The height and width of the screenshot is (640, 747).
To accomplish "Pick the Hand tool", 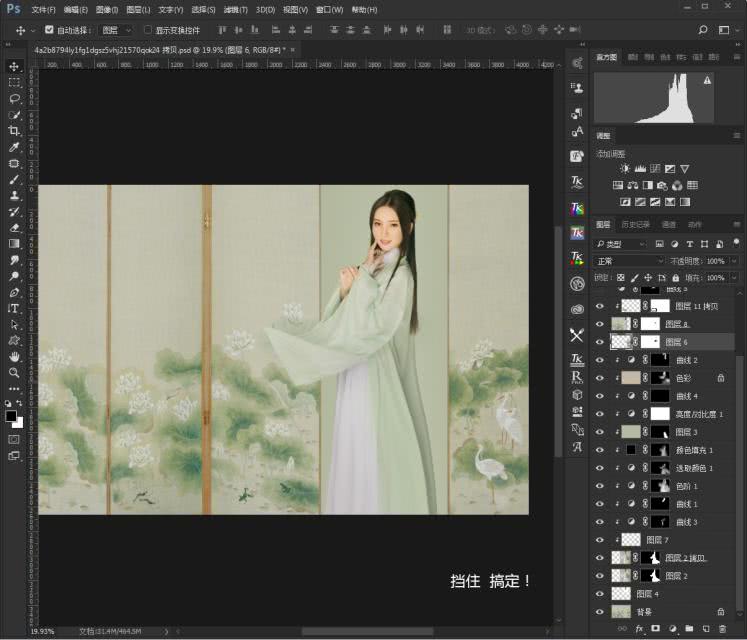I will tap(14, 356).
